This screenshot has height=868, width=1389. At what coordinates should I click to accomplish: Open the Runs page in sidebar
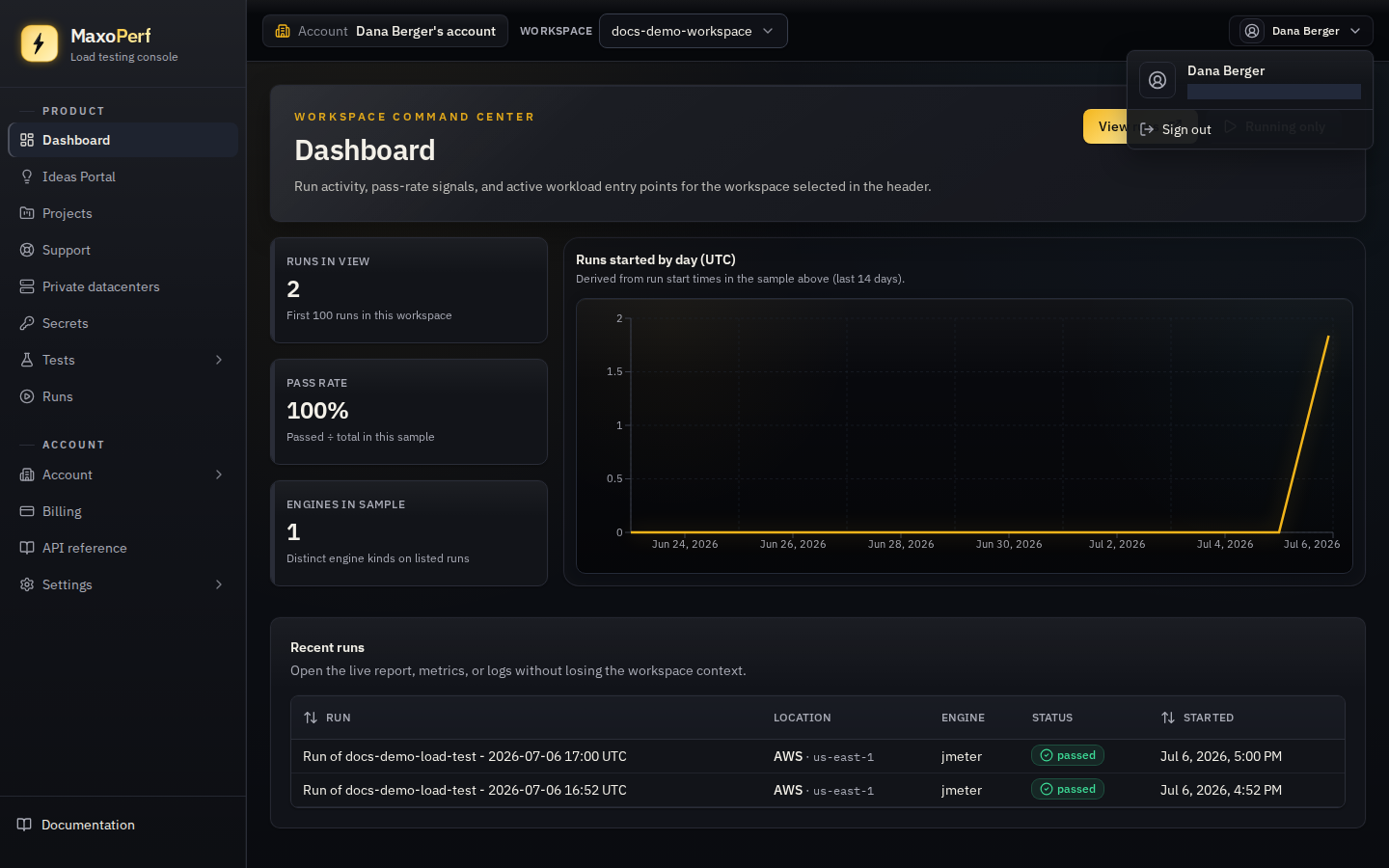(x=123, y=396)
